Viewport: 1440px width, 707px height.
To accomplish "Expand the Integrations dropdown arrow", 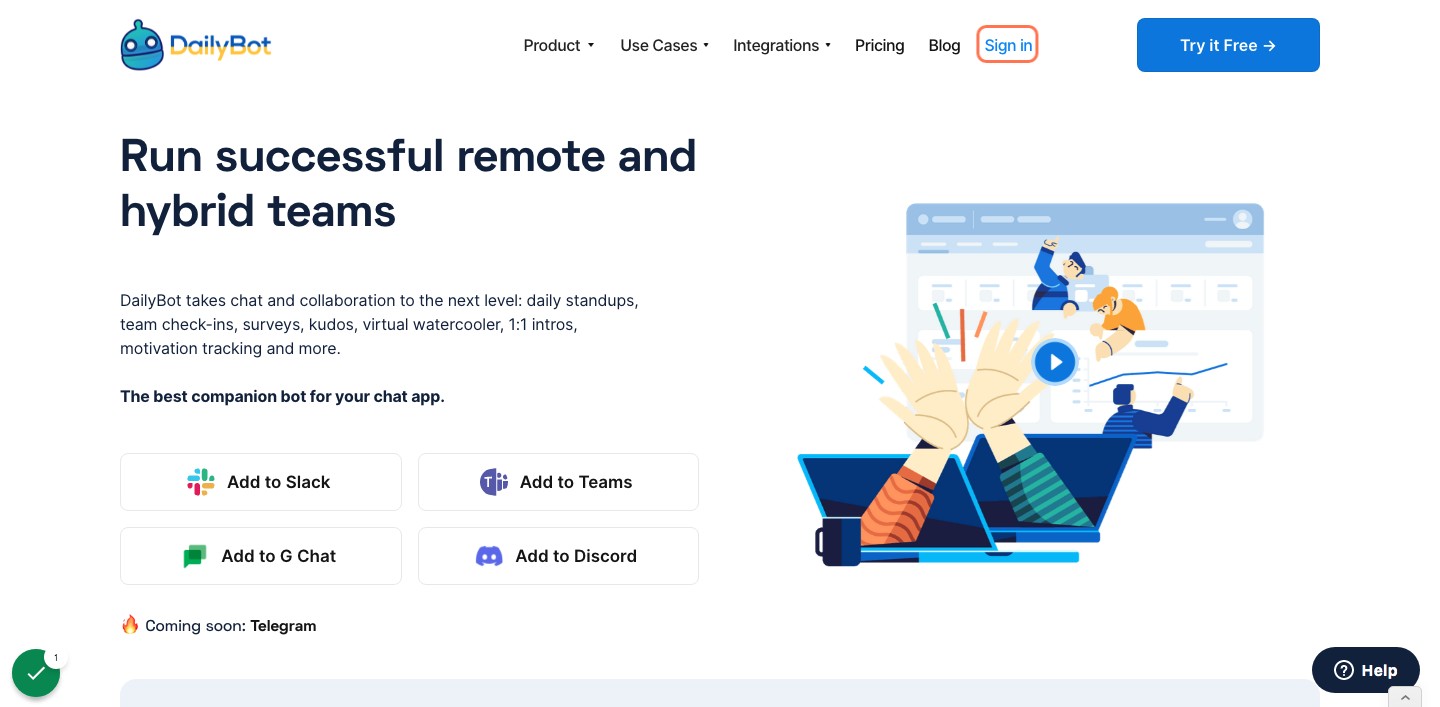I will (x=828, y=45).
